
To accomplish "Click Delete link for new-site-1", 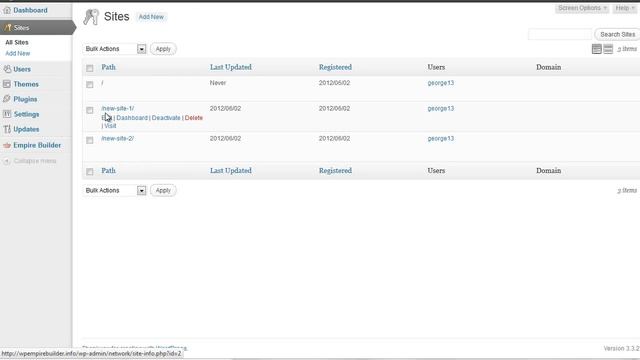I will pos(194,118).
